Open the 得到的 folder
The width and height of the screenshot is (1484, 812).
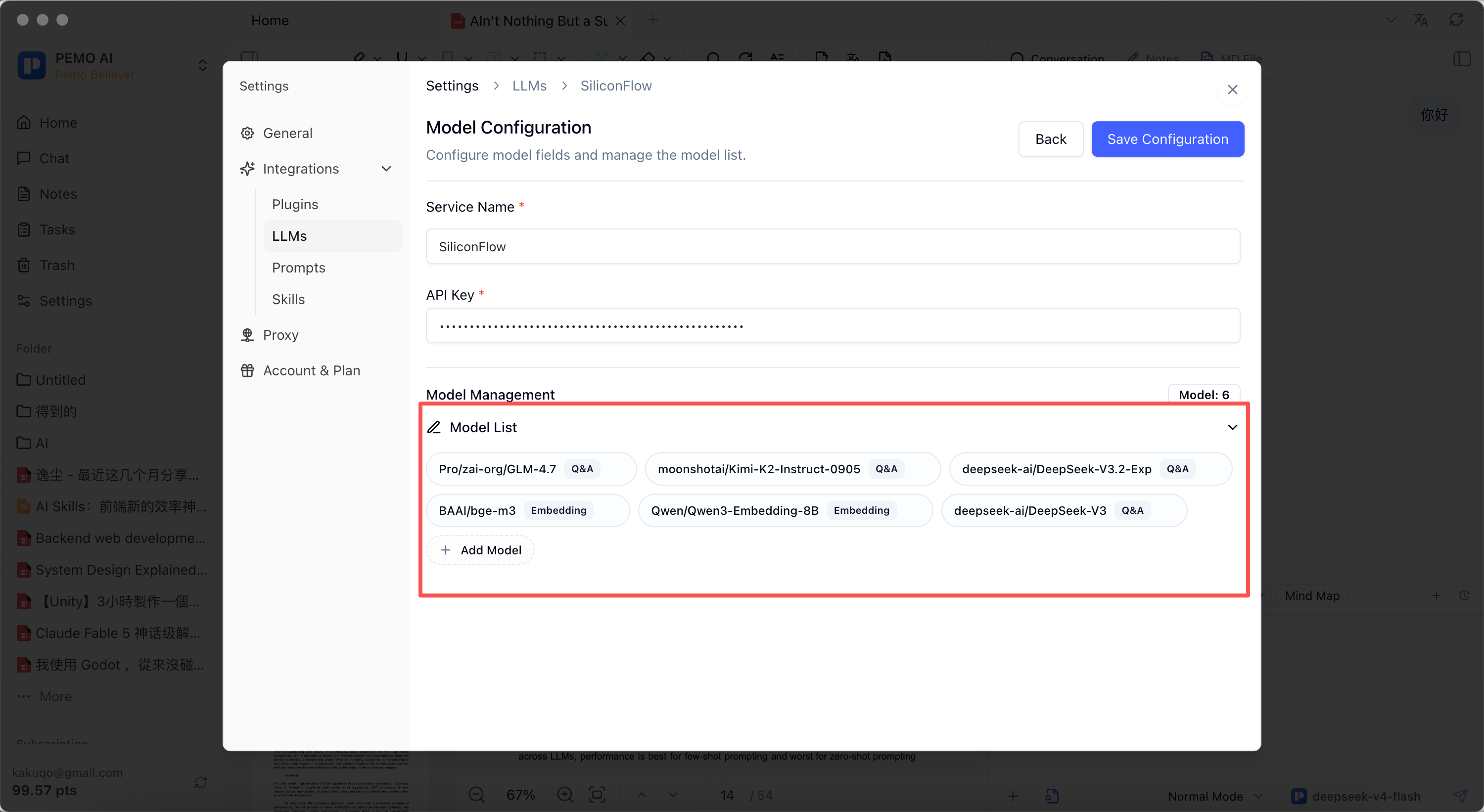(55, 412)
